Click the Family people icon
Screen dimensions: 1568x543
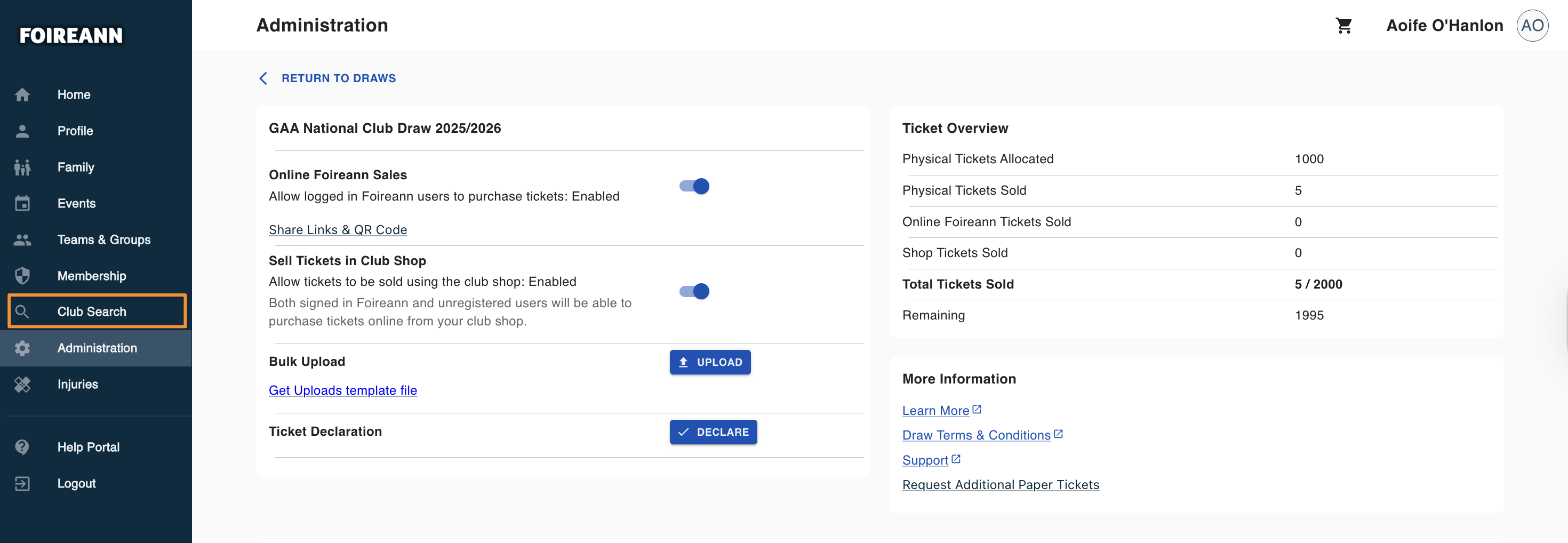coord(22,167)
